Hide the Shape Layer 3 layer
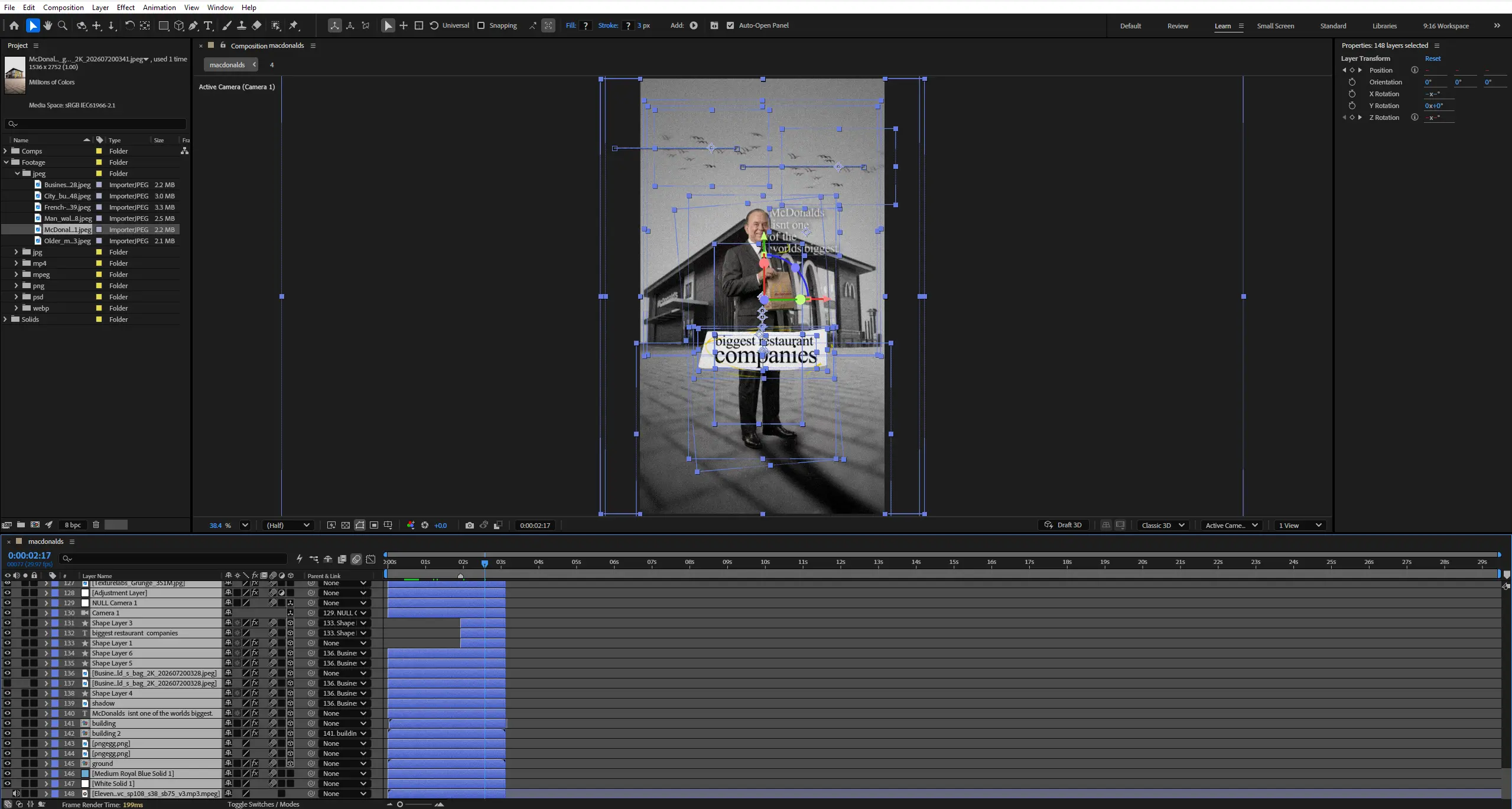Image resolution: width=1512 pixels, height=809 pixels. [x=7, y=623]
